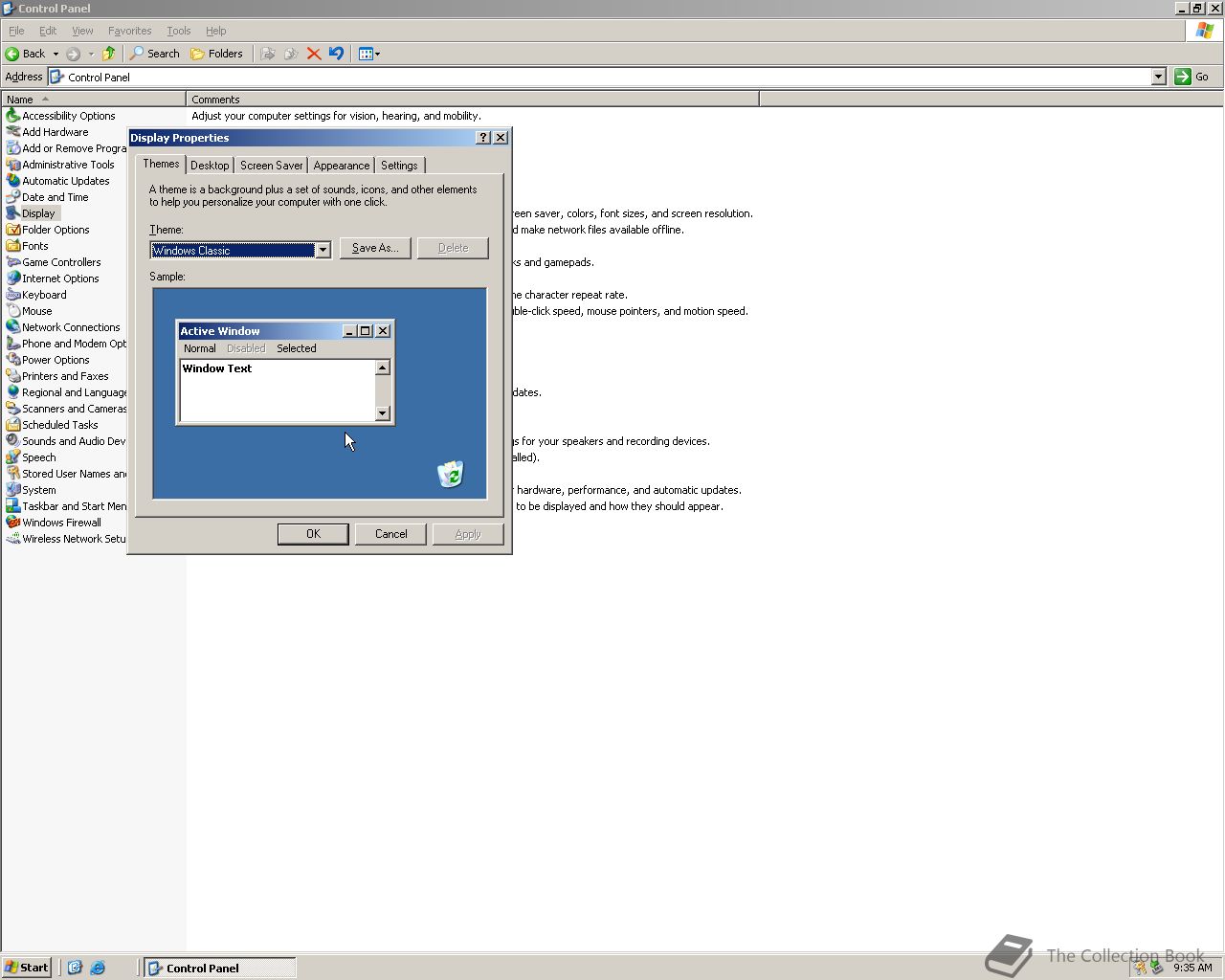
Task: Click the Network Connections icon
Action: click(x=13, y=327)
